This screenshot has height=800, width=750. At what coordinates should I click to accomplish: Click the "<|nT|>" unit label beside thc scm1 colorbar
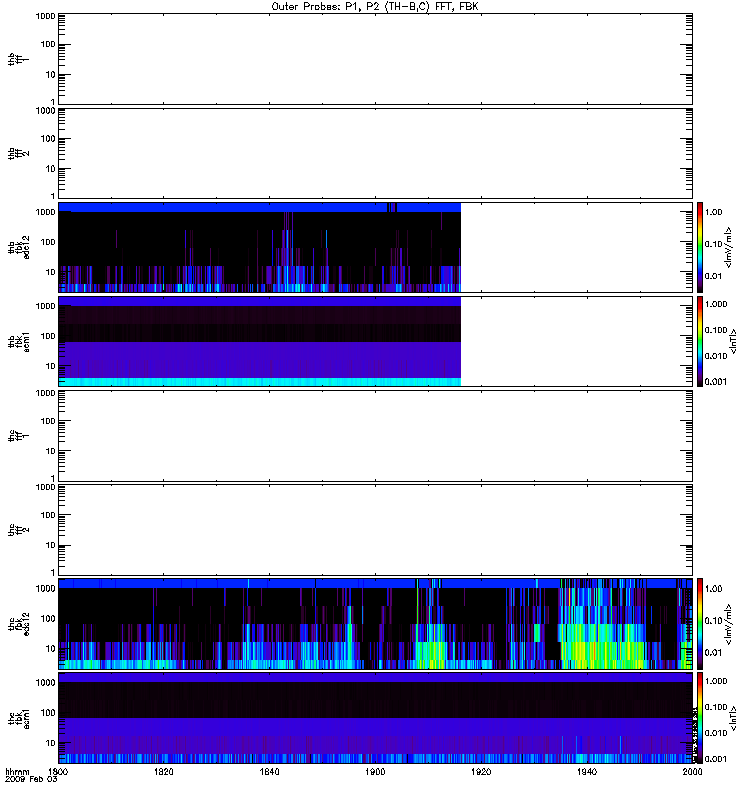tap(733, 718)
